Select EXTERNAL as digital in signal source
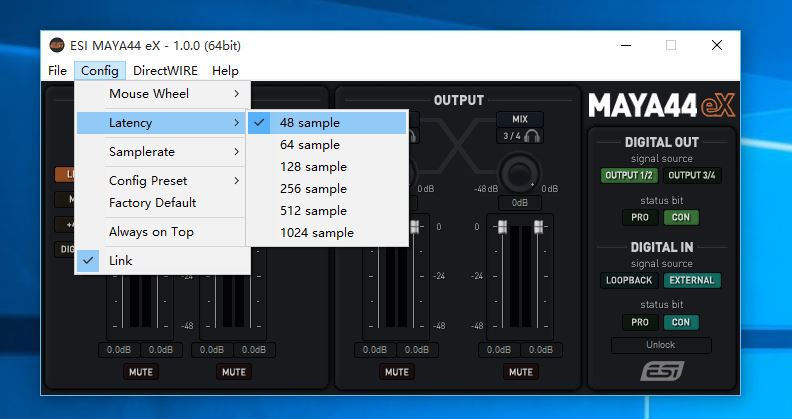Image resolution: width=792 pixels, height=419 pixels. (x=692, y=280)
